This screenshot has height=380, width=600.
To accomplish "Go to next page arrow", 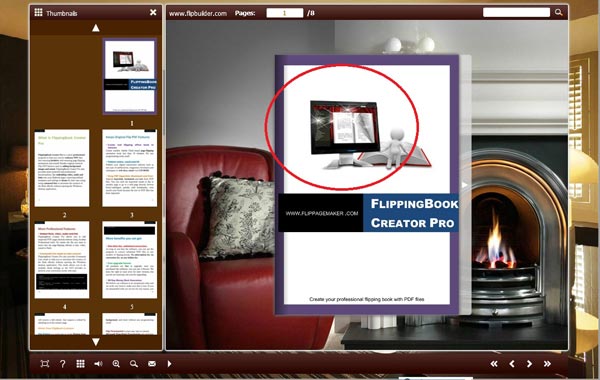I will [x=530, y=364].
